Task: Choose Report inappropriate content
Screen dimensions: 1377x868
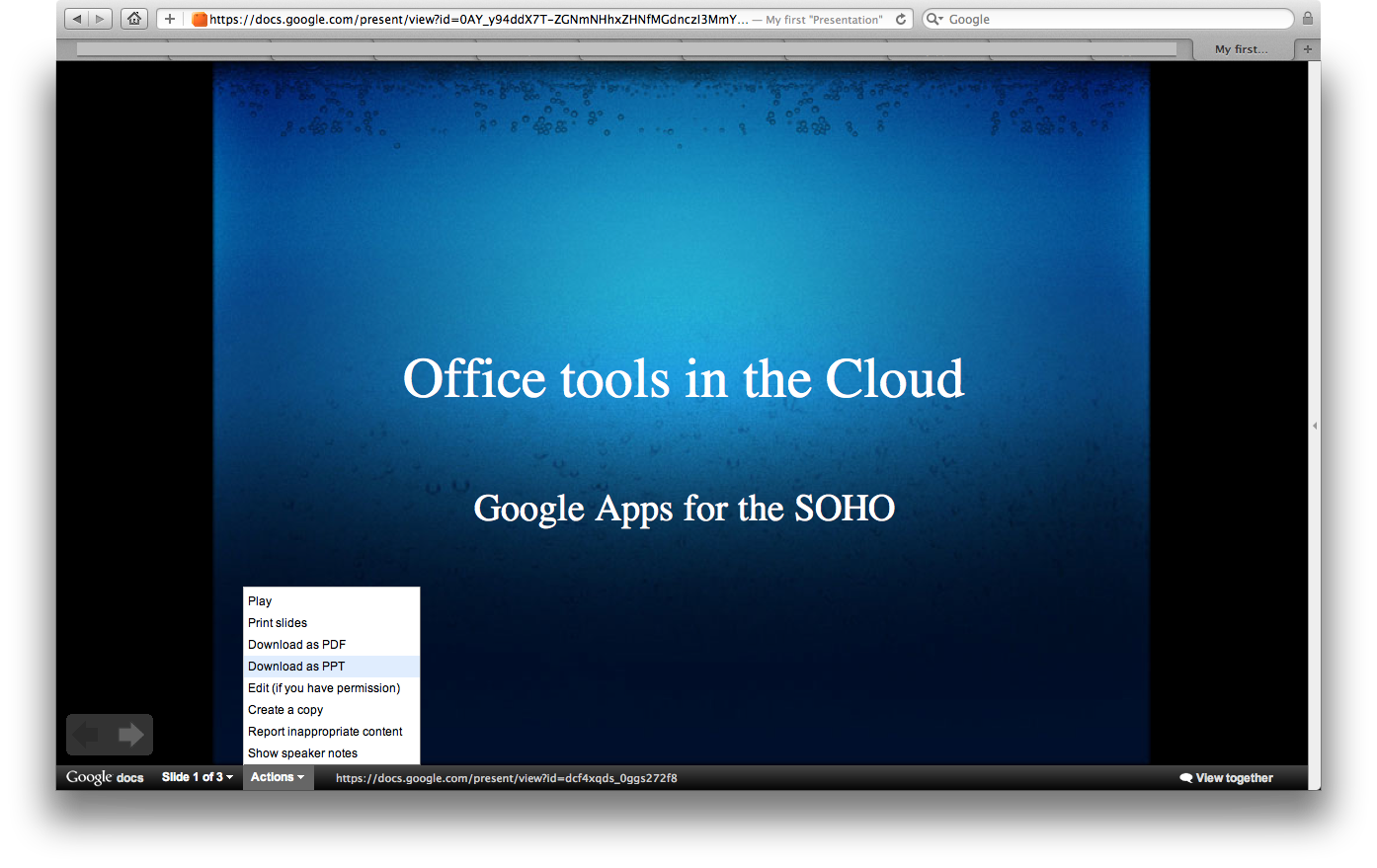Action: pos(331,732)
